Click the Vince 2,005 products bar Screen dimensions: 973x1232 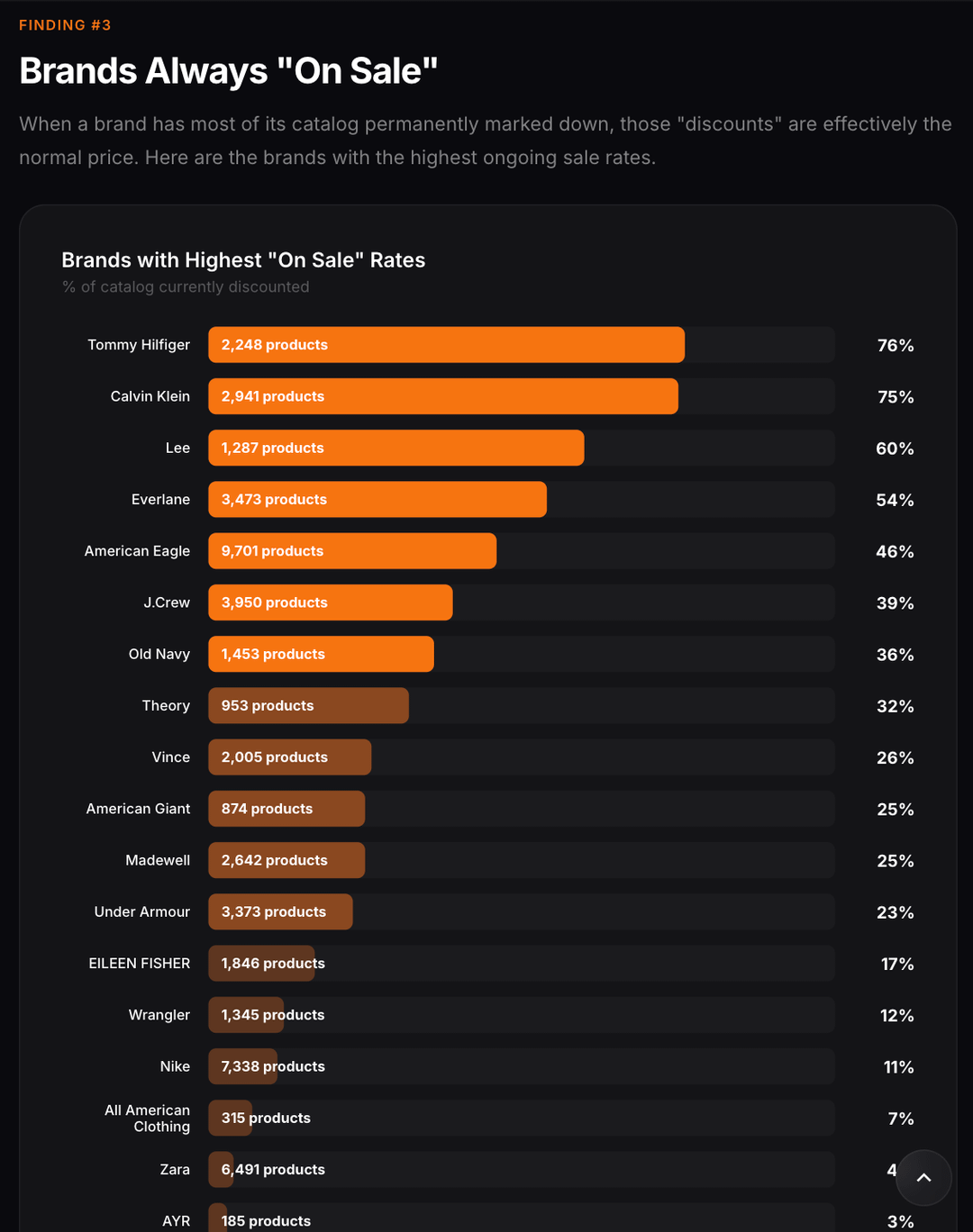click(289, 757)
